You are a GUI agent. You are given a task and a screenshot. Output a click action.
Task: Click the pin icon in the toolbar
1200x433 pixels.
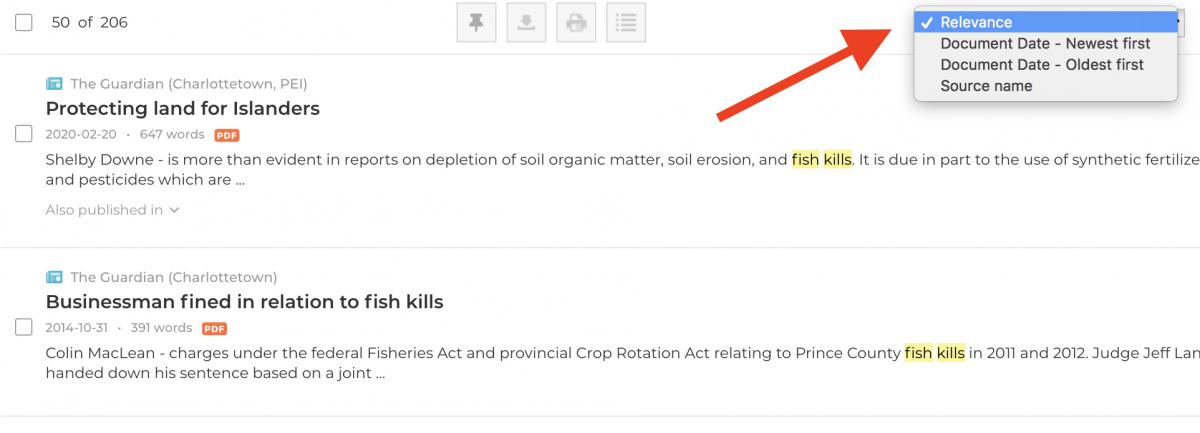click(476, 23)
